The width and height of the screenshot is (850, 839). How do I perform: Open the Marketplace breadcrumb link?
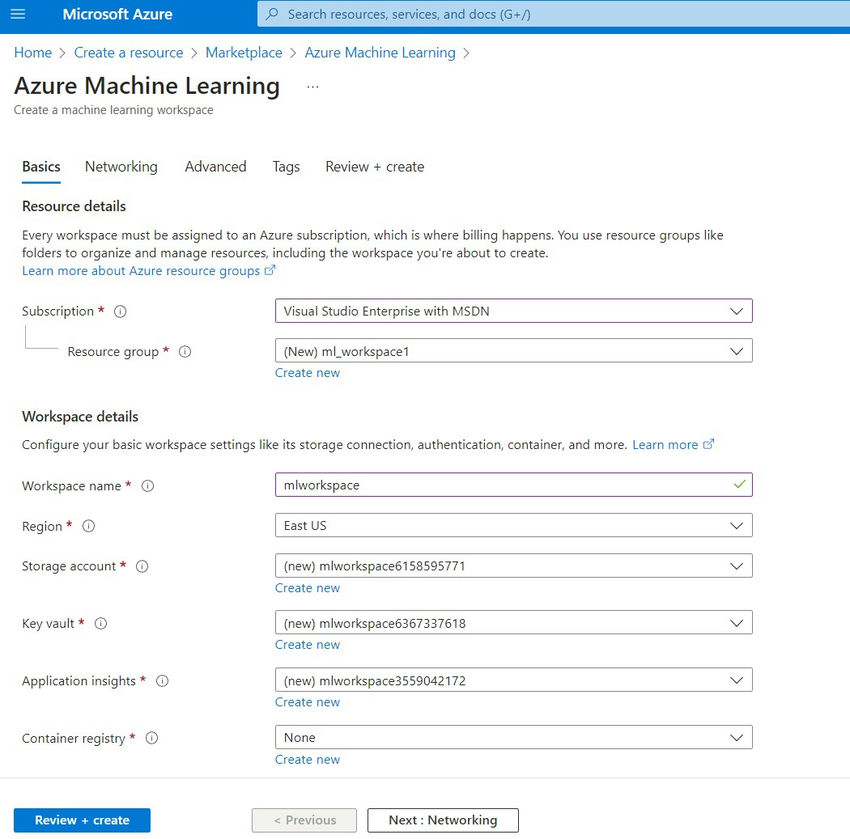click(x=244, y=52)
